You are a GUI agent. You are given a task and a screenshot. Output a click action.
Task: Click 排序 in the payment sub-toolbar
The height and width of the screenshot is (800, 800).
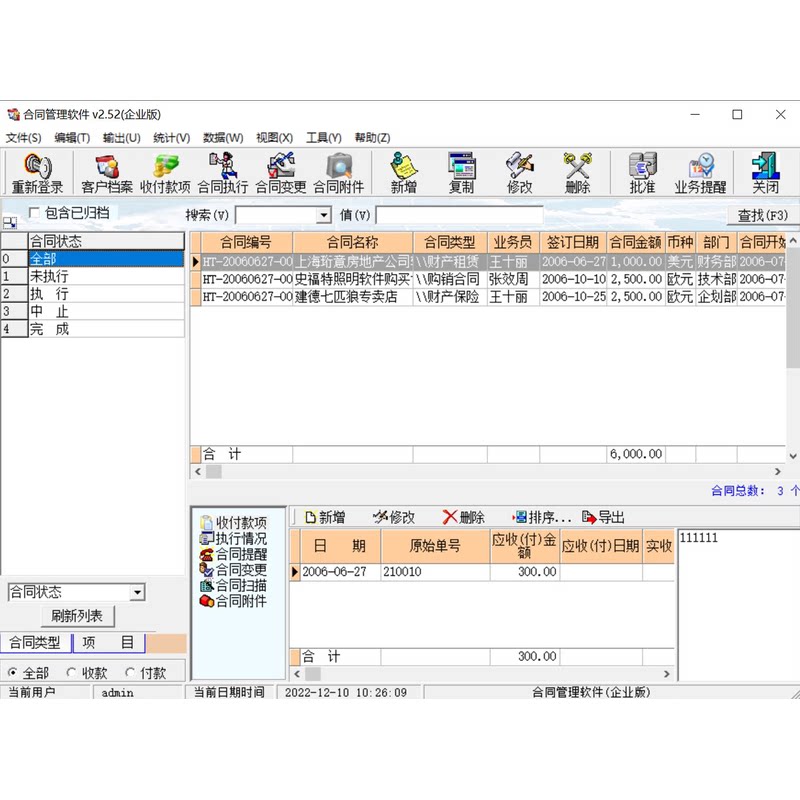pyautogui.click(x=541, y=517)
